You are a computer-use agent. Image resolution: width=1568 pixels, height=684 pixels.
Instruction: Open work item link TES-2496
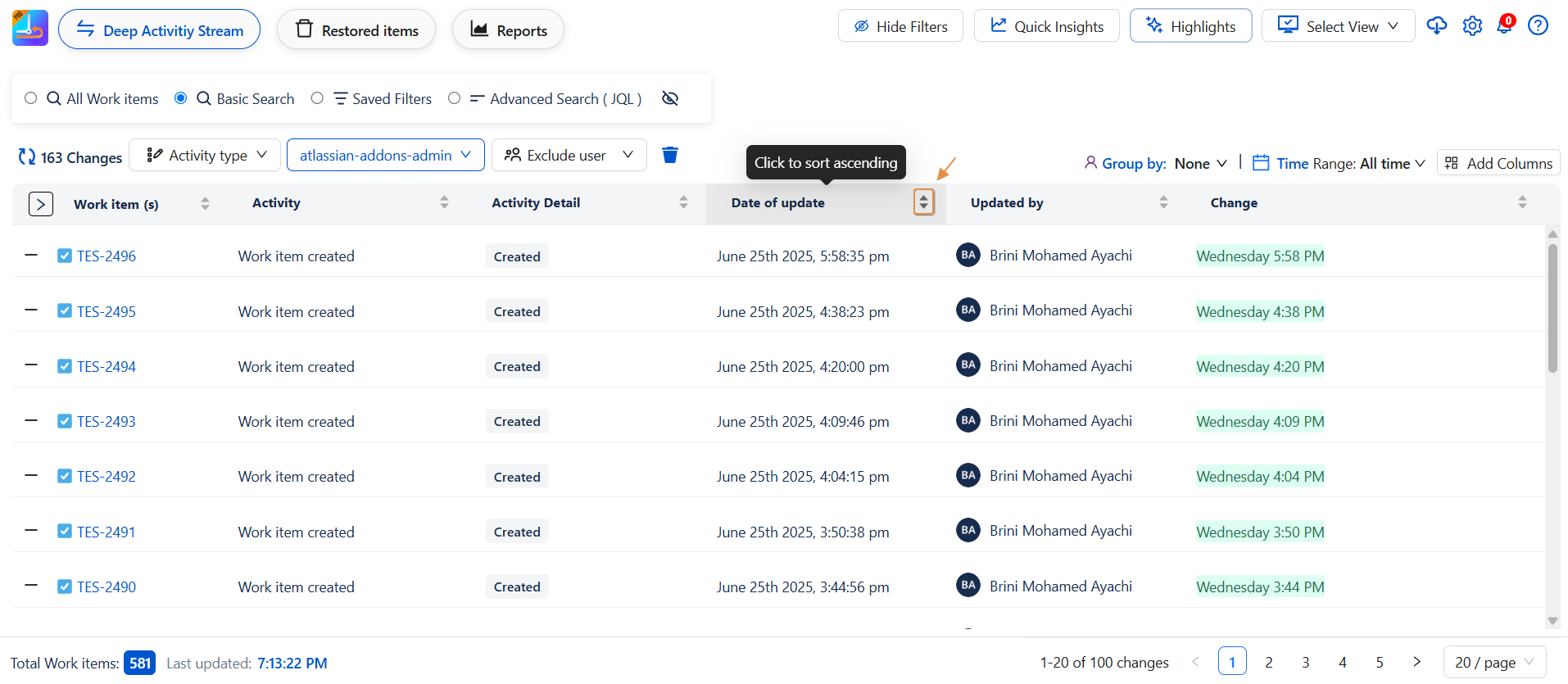pos(106,256)
